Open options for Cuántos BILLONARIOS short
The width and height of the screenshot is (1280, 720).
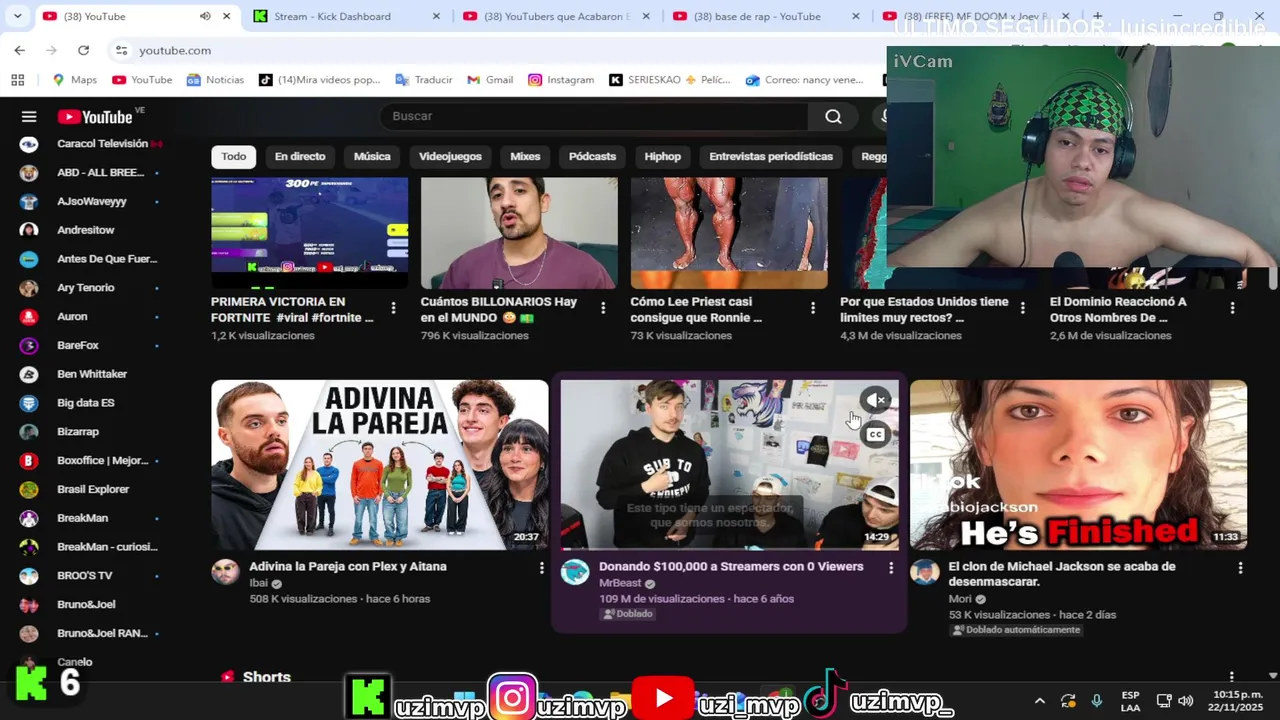coord(603,308)
